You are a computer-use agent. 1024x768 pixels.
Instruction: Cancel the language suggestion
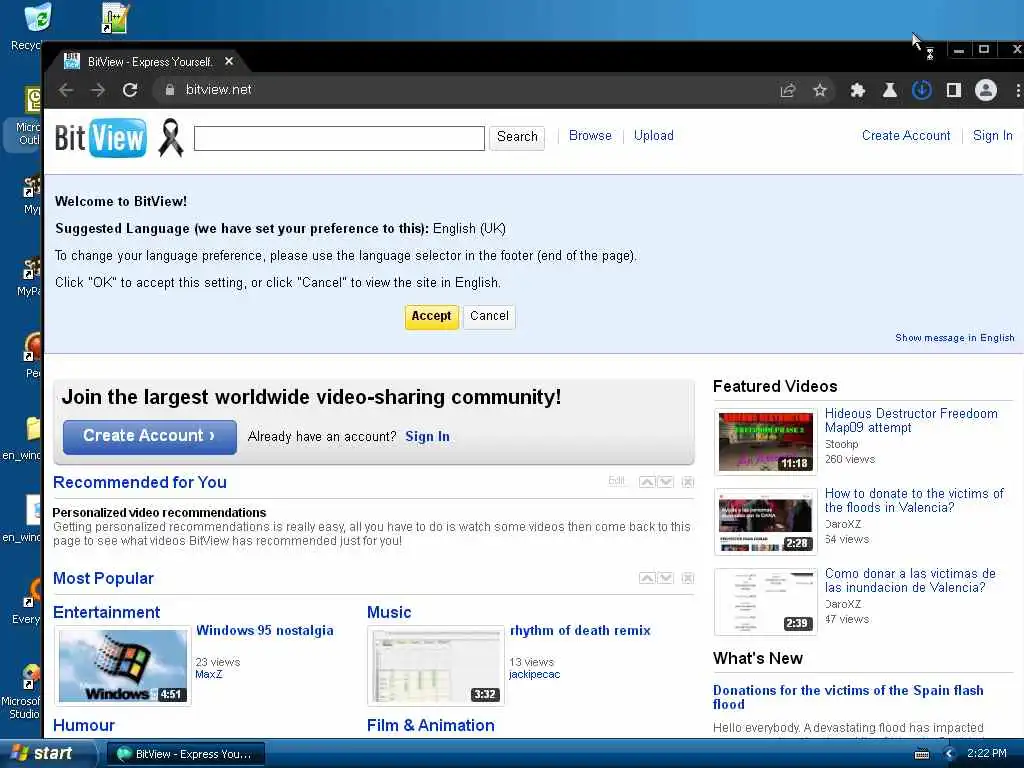click(489, 317)
